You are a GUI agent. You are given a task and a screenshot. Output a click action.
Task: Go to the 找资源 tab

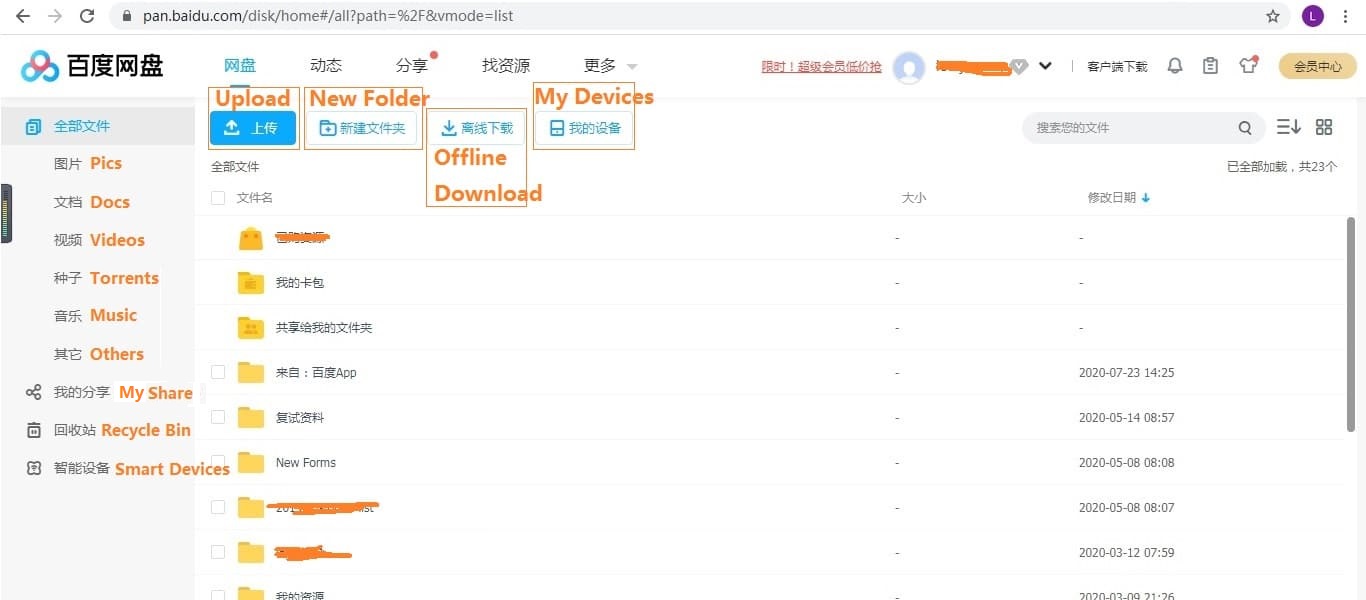pyautogui.click(x=506, y=66)
